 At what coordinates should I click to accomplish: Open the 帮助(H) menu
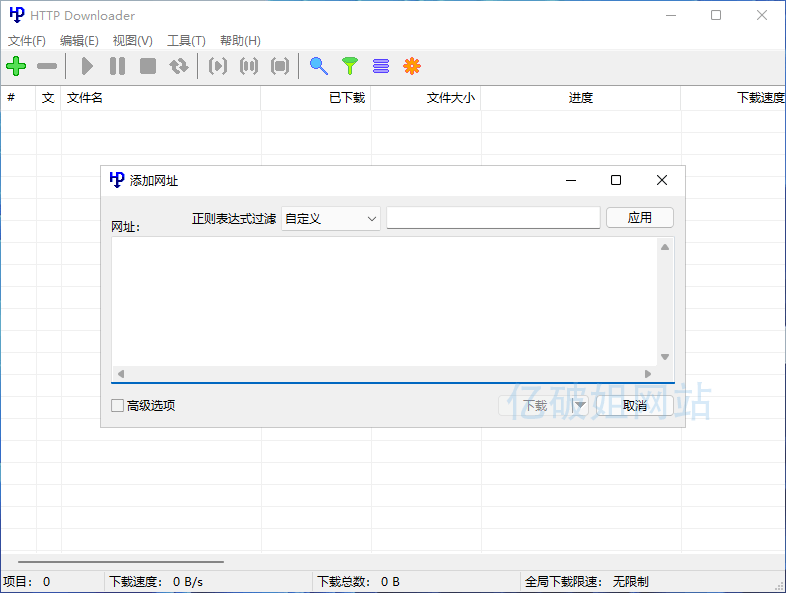(x=240, y=41)
